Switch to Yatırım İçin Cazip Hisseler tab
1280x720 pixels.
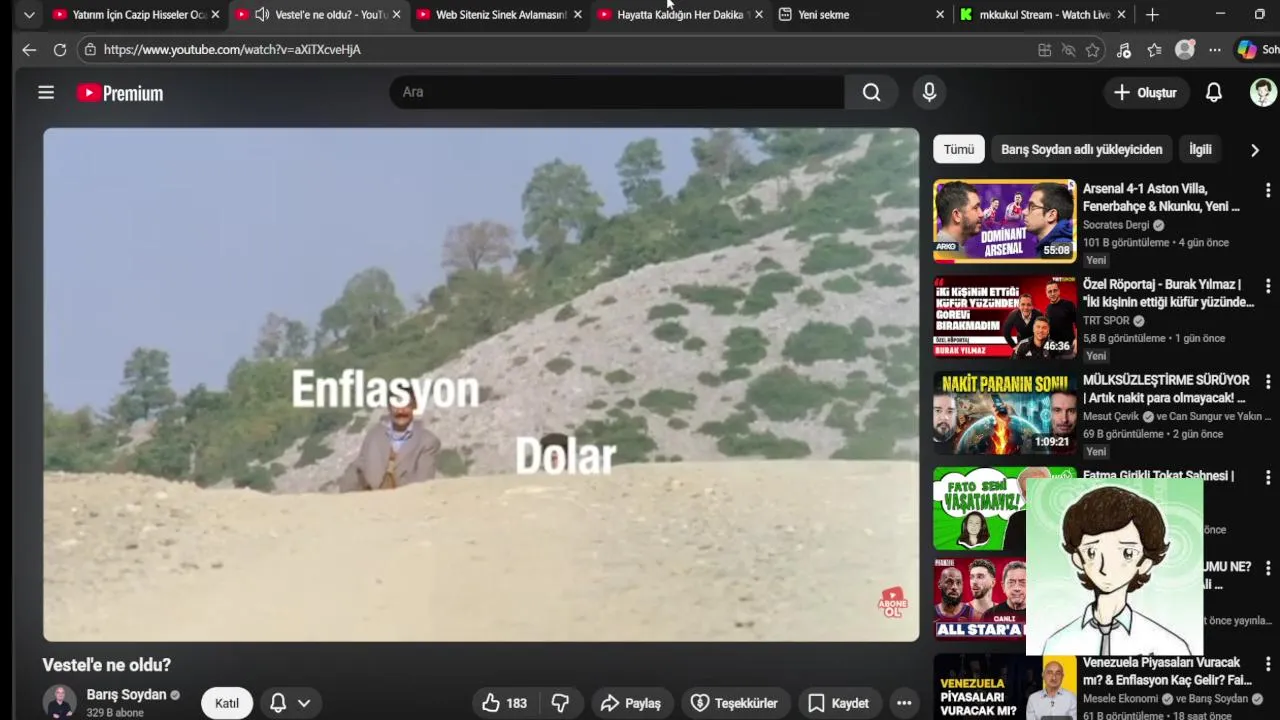pos(138,15)
